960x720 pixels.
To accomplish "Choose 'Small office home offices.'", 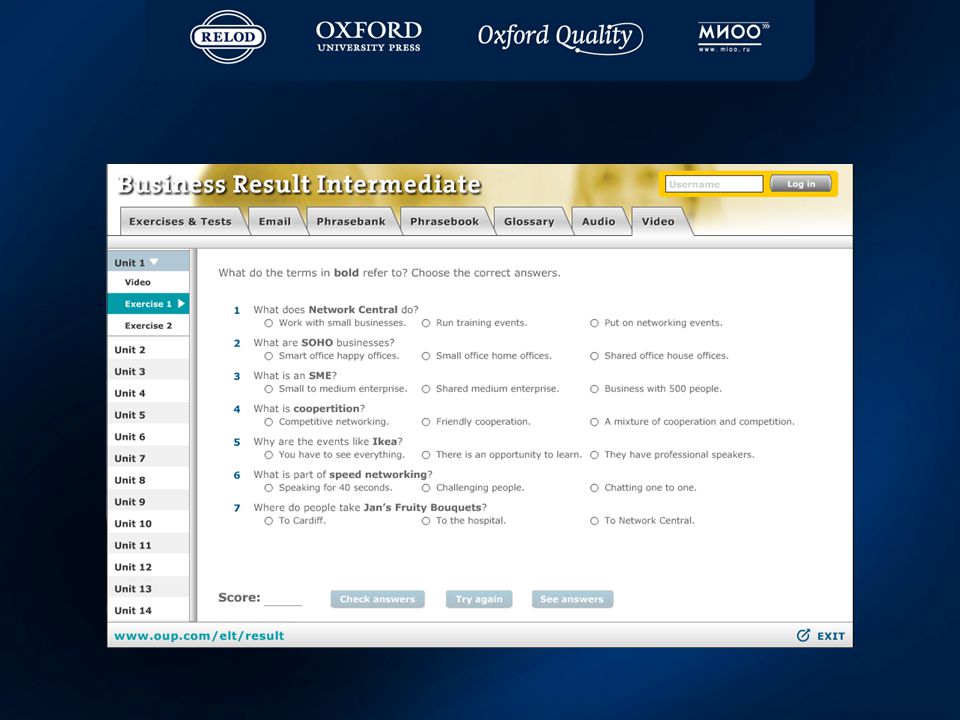I will click(426, 356).
